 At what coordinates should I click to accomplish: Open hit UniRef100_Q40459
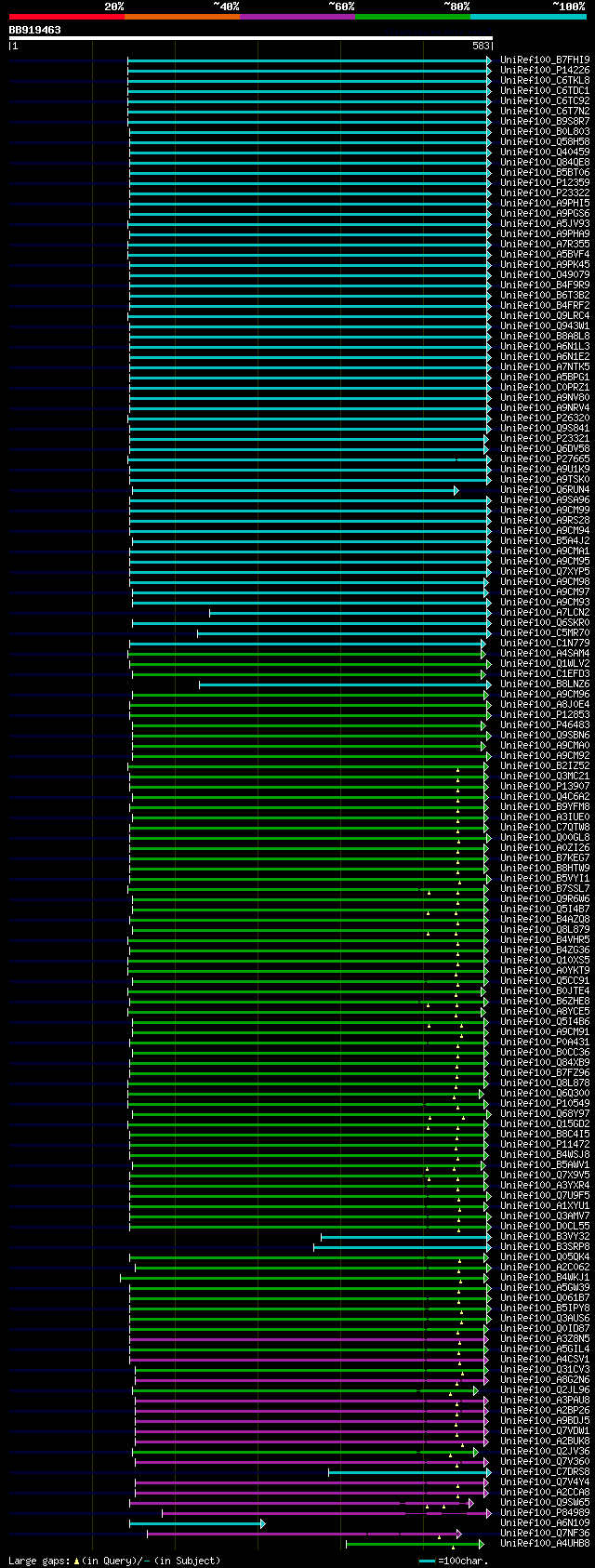tap(545, 152)
